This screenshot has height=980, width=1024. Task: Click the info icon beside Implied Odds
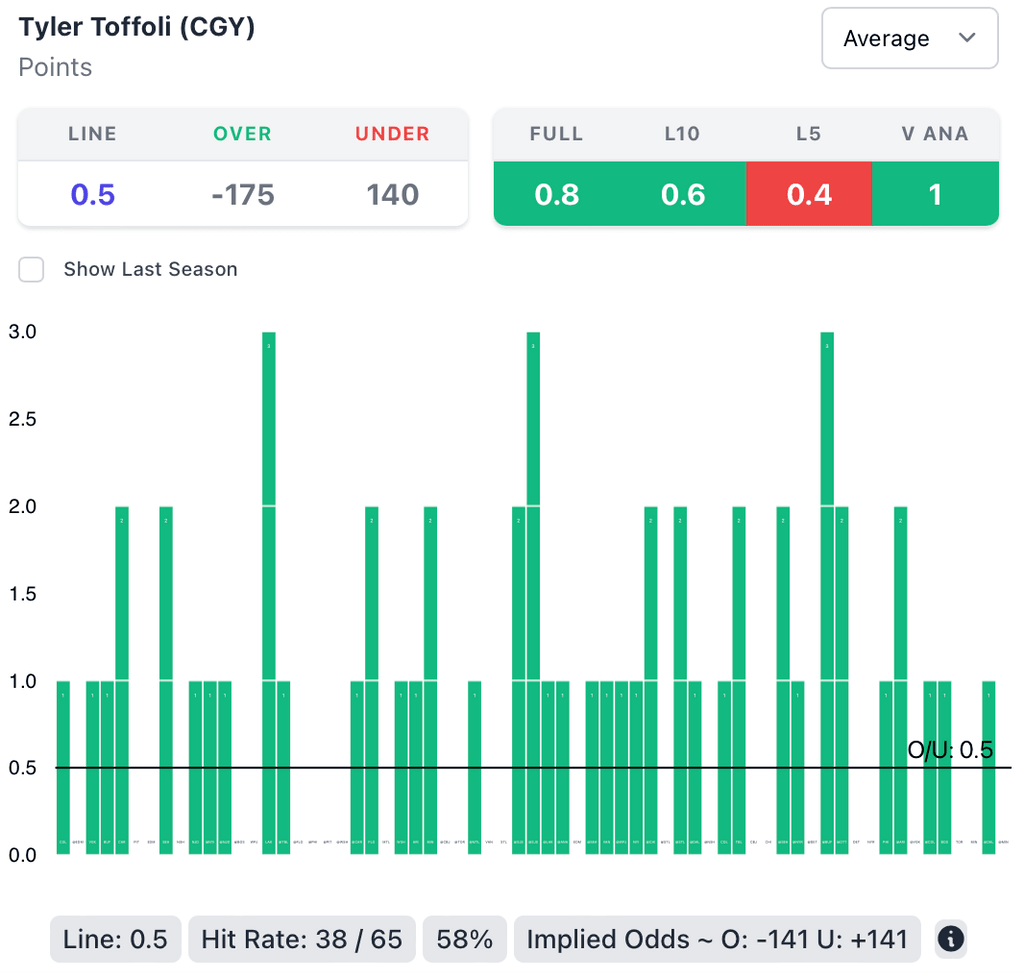click(950, 939)
